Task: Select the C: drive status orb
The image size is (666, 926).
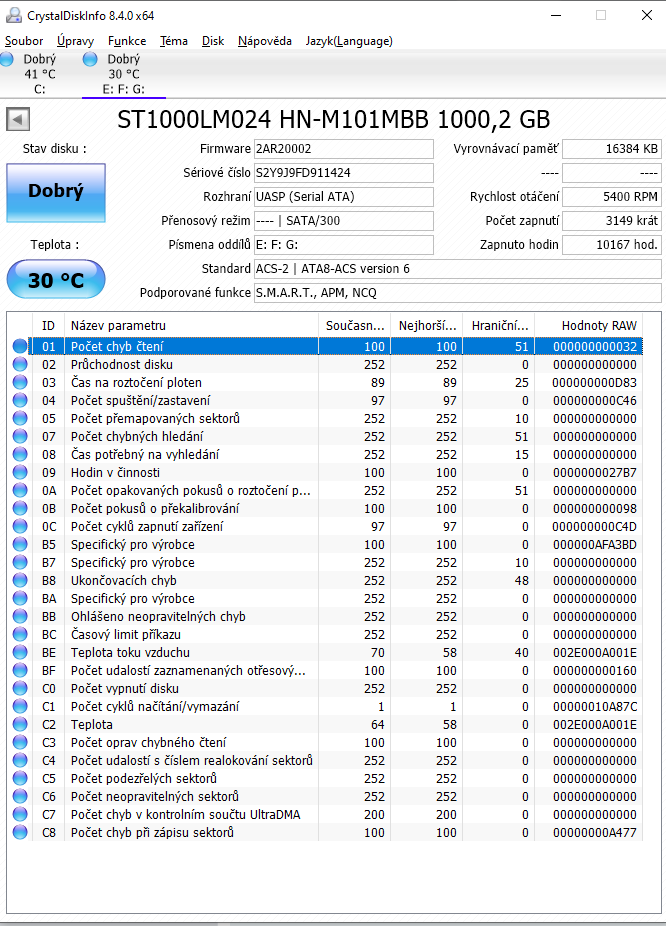Action: pos(8,61)
